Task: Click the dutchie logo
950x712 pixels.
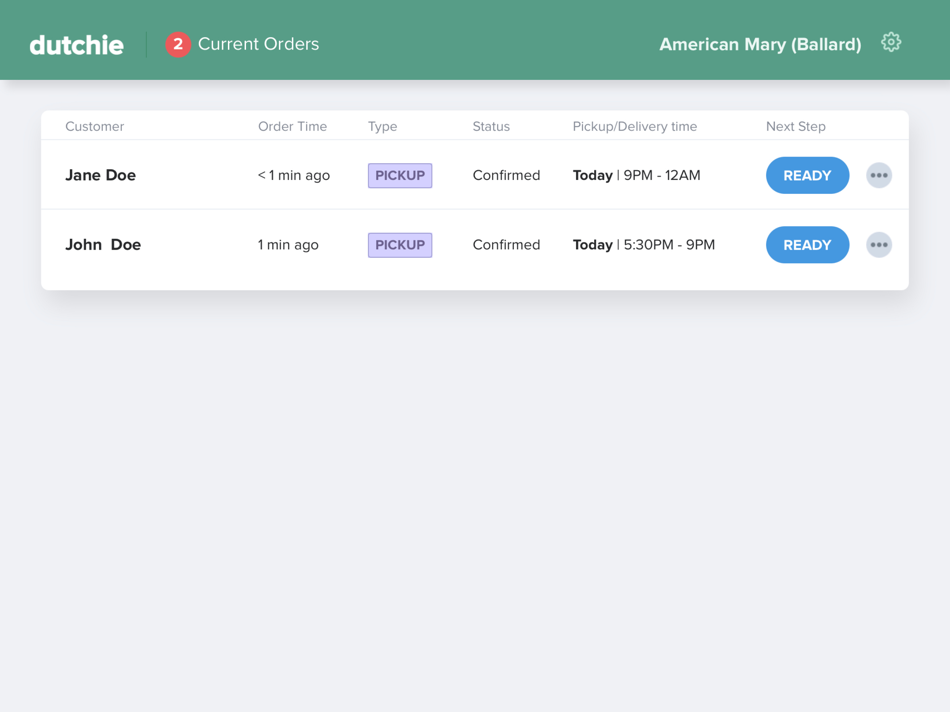Action: [76, 44]
